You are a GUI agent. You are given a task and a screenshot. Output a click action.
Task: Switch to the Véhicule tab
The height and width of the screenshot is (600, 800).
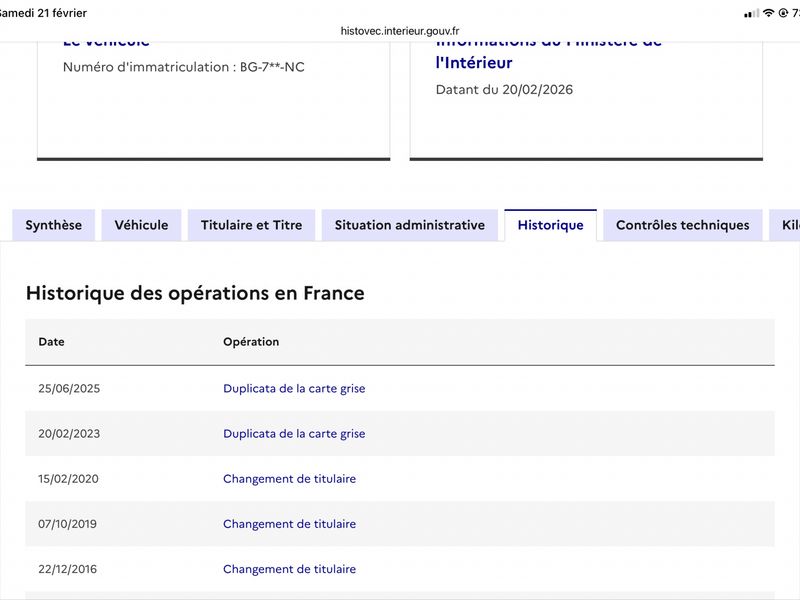[x=141, y=225]
